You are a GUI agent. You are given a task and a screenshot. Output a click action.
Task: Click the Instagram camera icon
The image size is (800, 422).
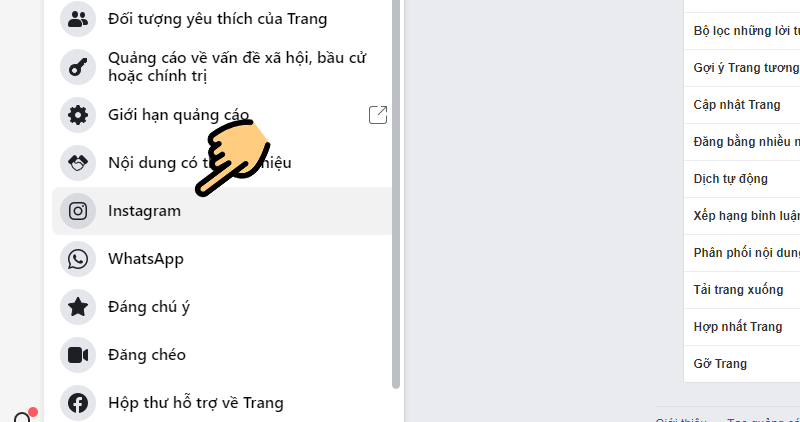[x=78, y=211]
